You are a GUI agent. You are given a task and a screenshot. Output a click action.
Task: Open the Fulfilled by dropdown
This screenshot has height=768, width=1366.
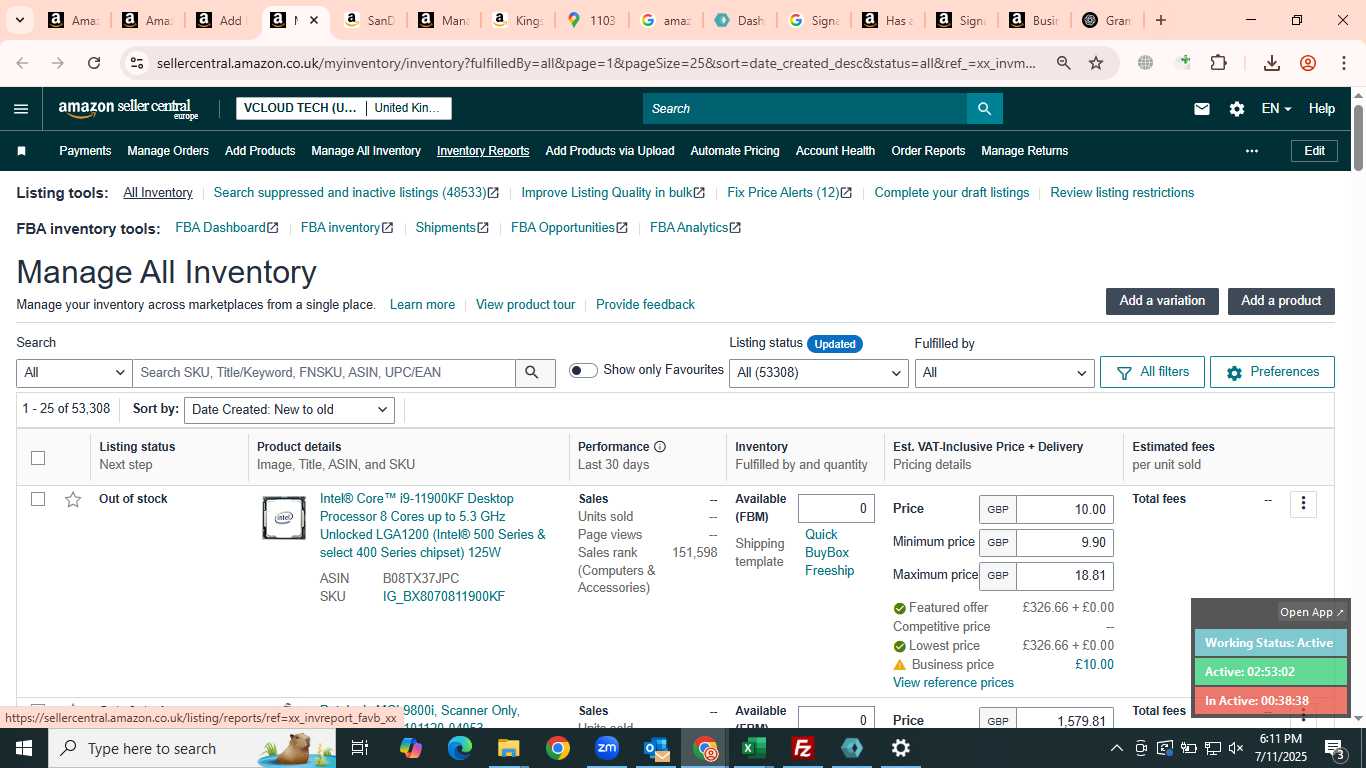(1004, 373)
